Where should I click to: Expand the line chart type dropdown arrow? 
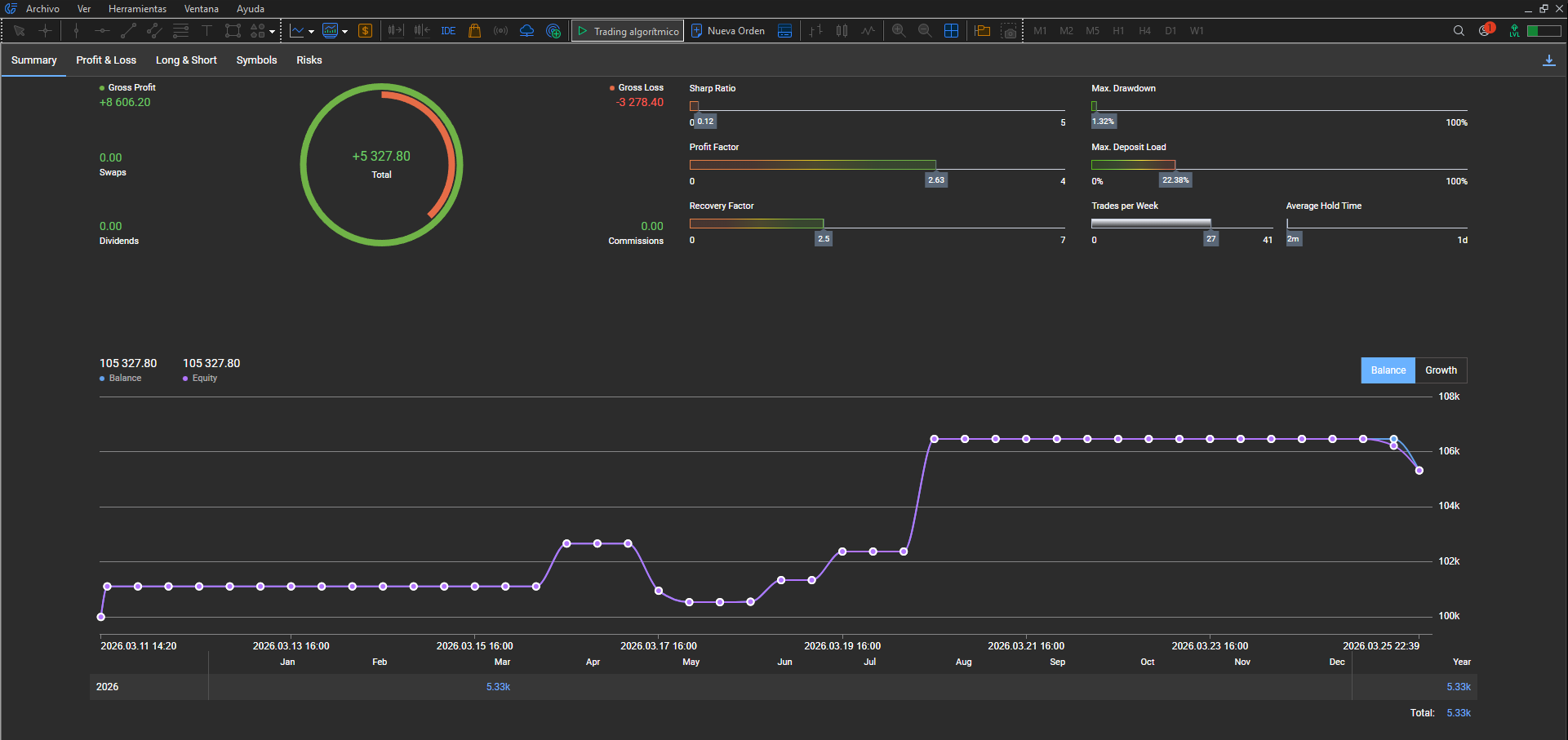[x=311, y=32]
